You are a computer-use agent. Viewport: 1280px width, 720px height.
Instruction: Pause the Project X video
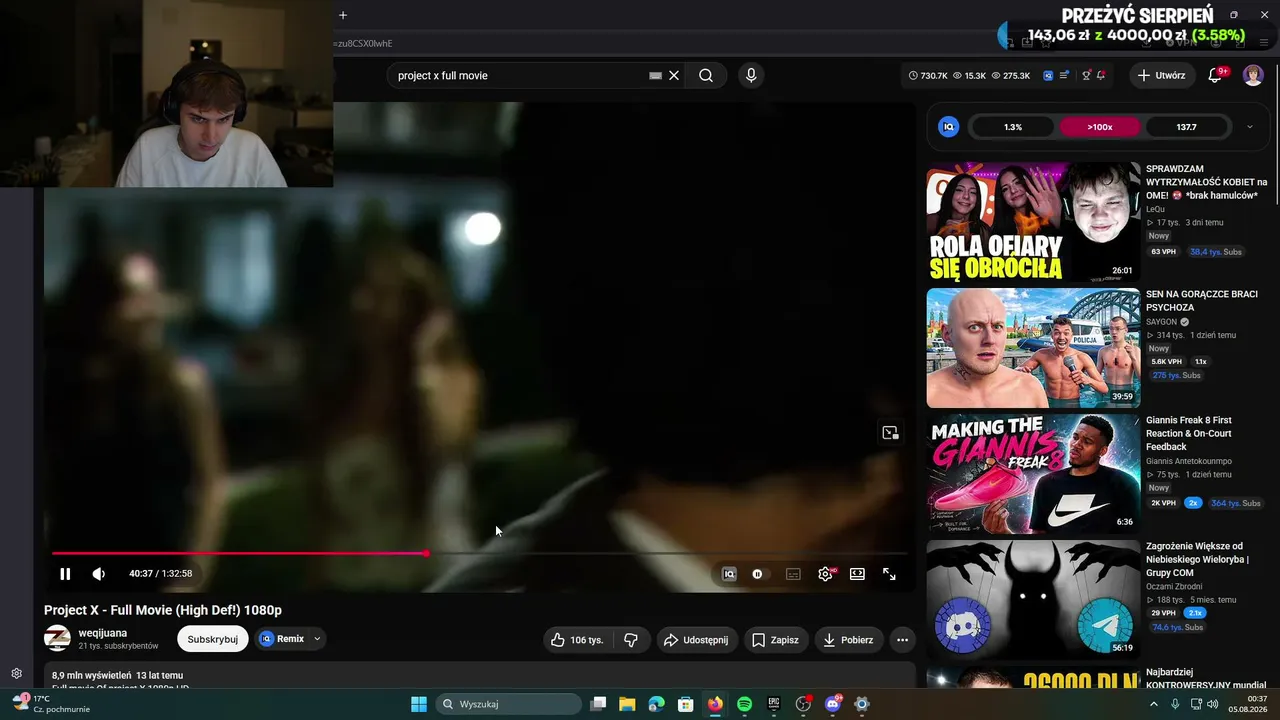tap(65, 574)
